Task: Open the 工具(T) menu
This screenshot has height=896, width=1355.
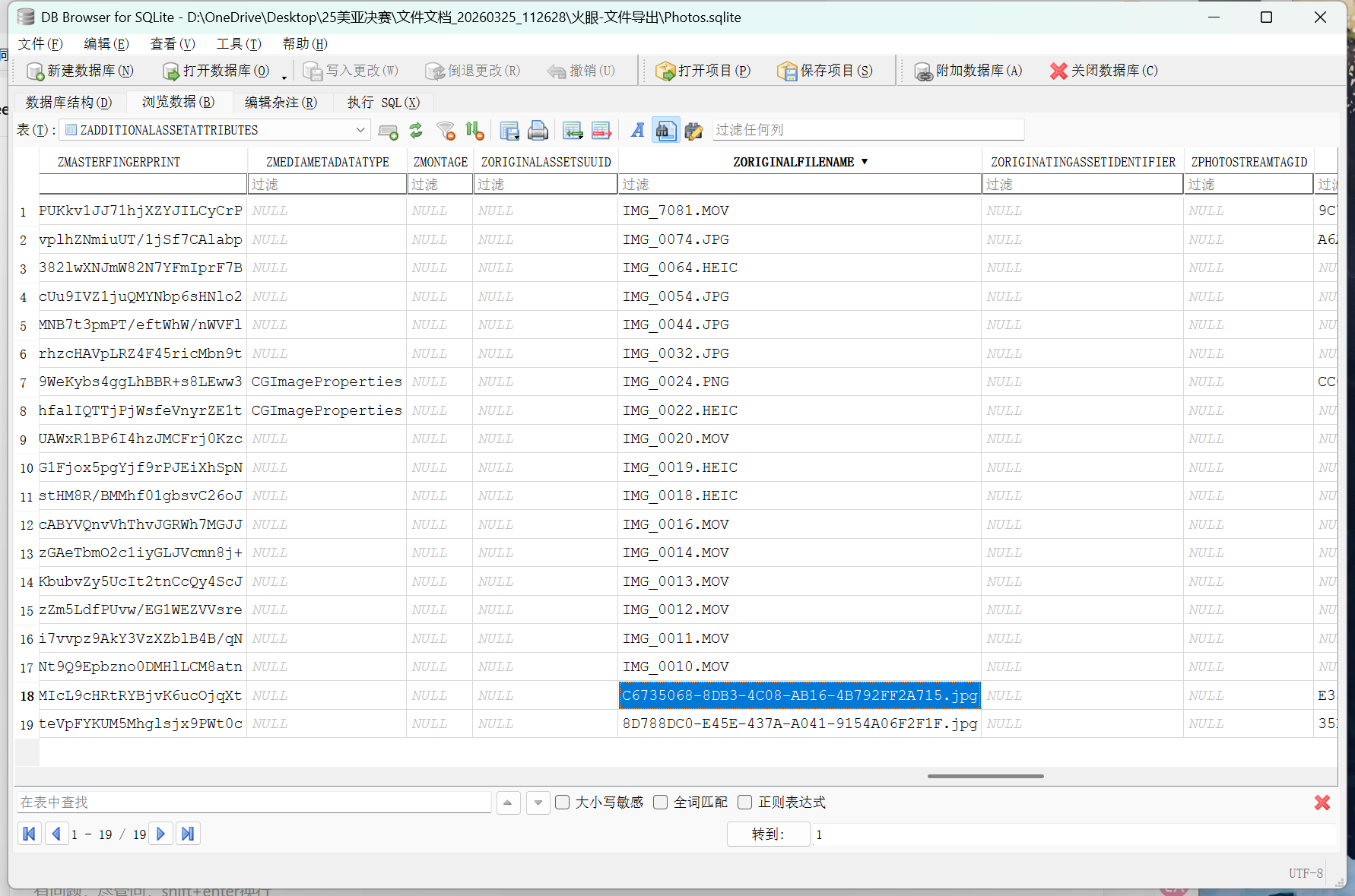Action: coord(239,44)
